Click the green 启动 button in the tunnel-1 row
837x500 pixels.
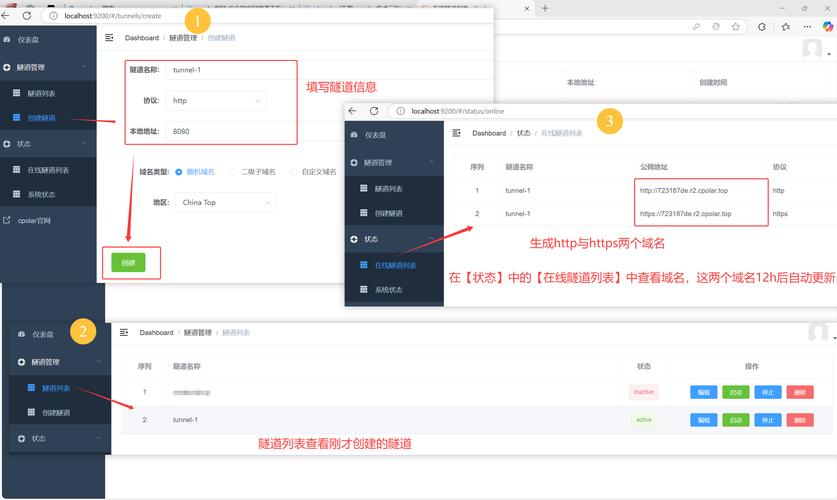pyautogui.click(x=736, y=420)
